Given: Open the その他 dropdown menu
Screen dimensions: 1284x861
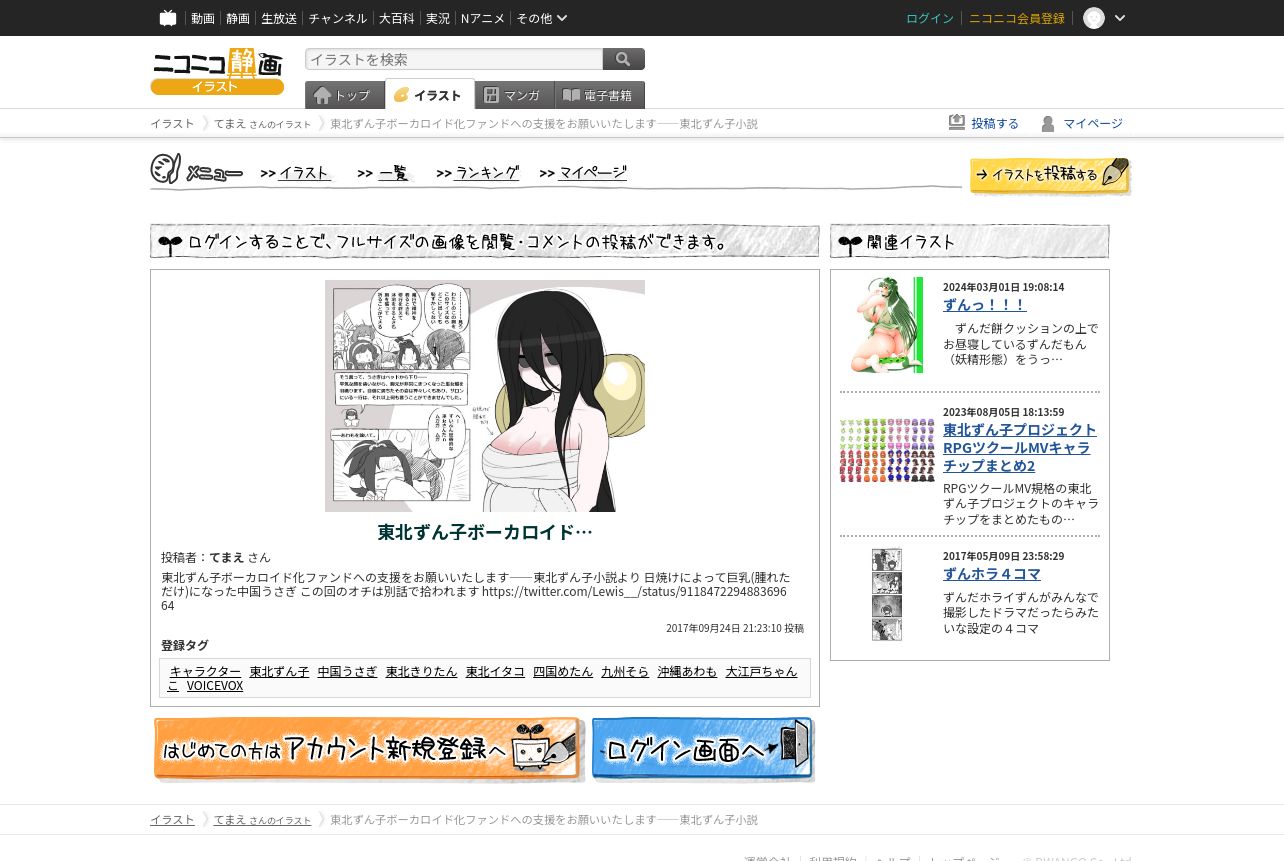Looking at the screenshot, I should click(542, 18).
